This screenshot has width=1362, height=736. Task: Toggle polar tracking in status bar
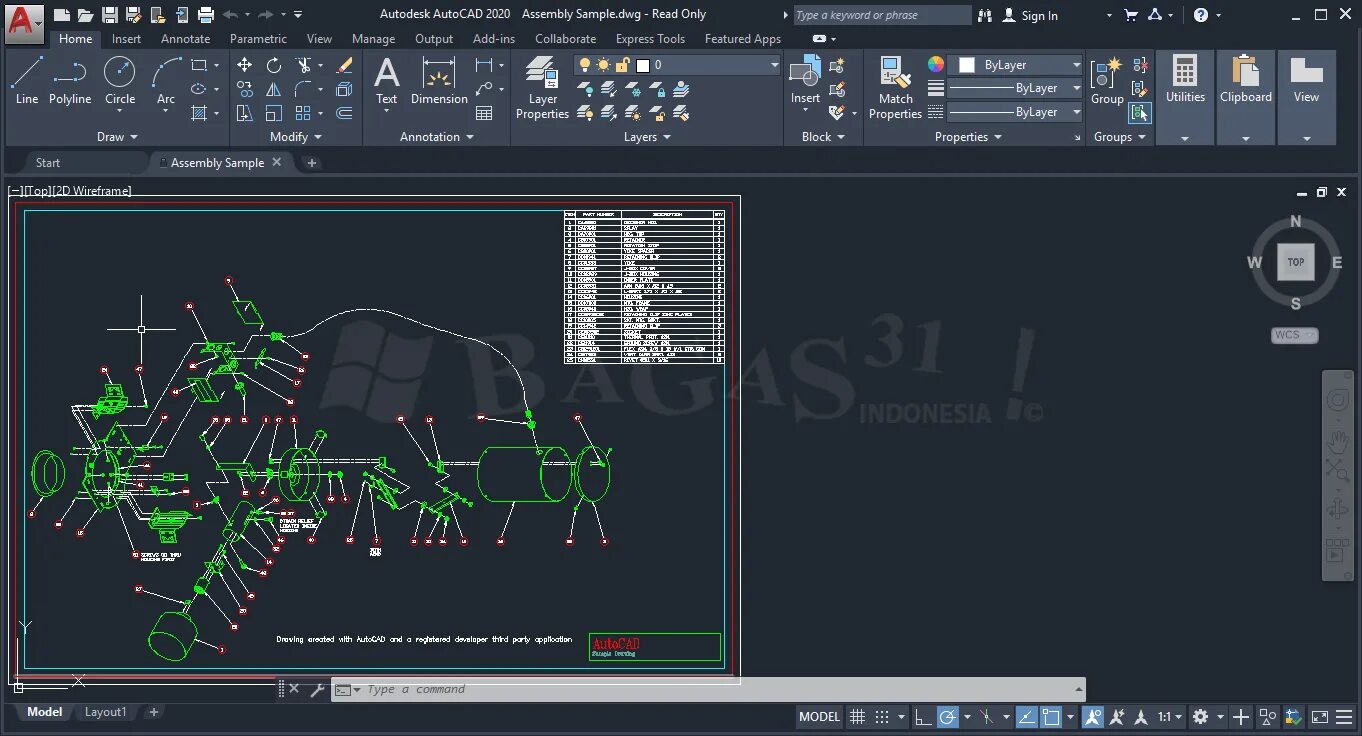[948, 717]
